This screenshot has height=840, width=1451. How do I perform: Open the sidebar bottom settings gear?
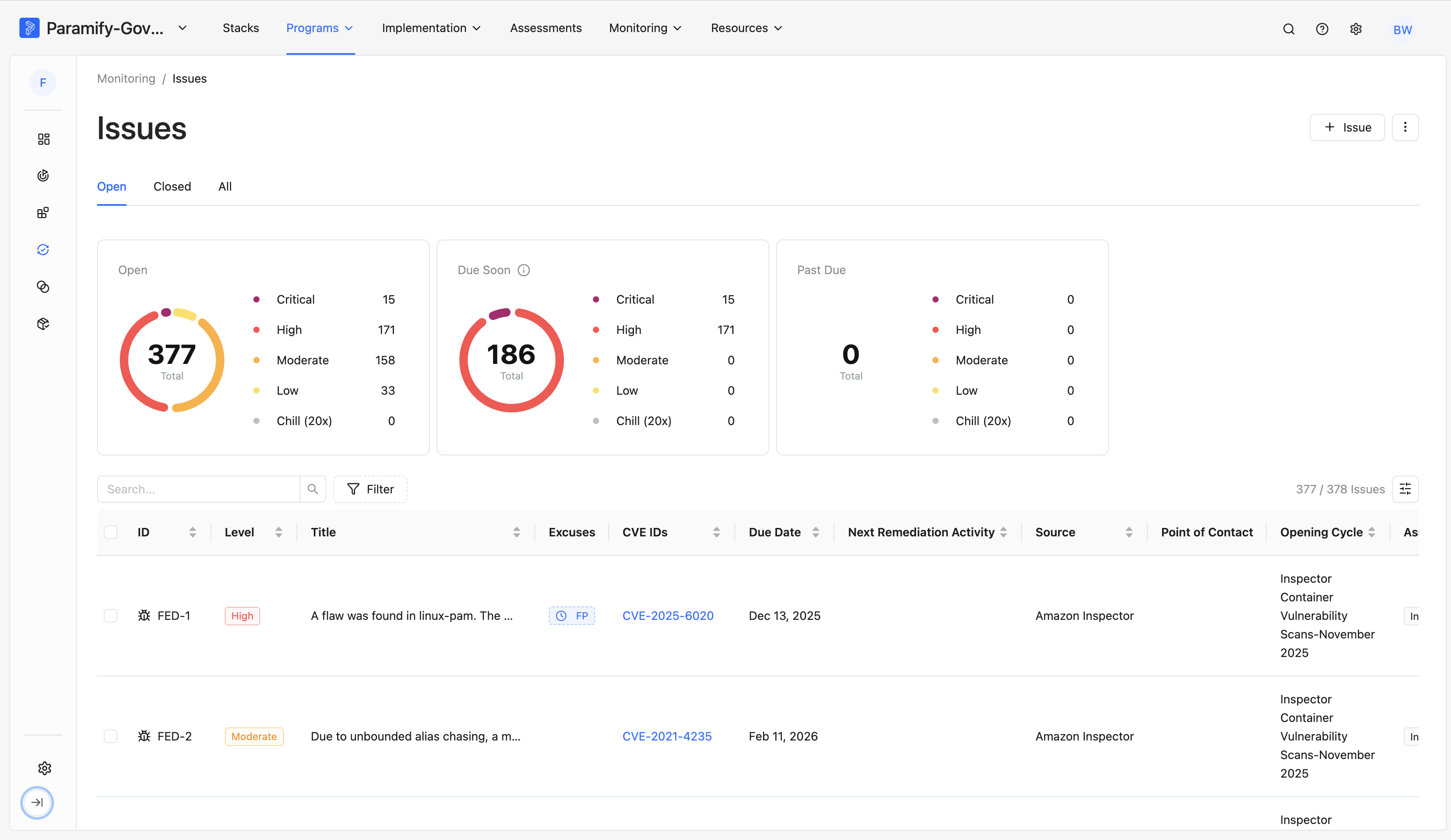coord(44,768)
